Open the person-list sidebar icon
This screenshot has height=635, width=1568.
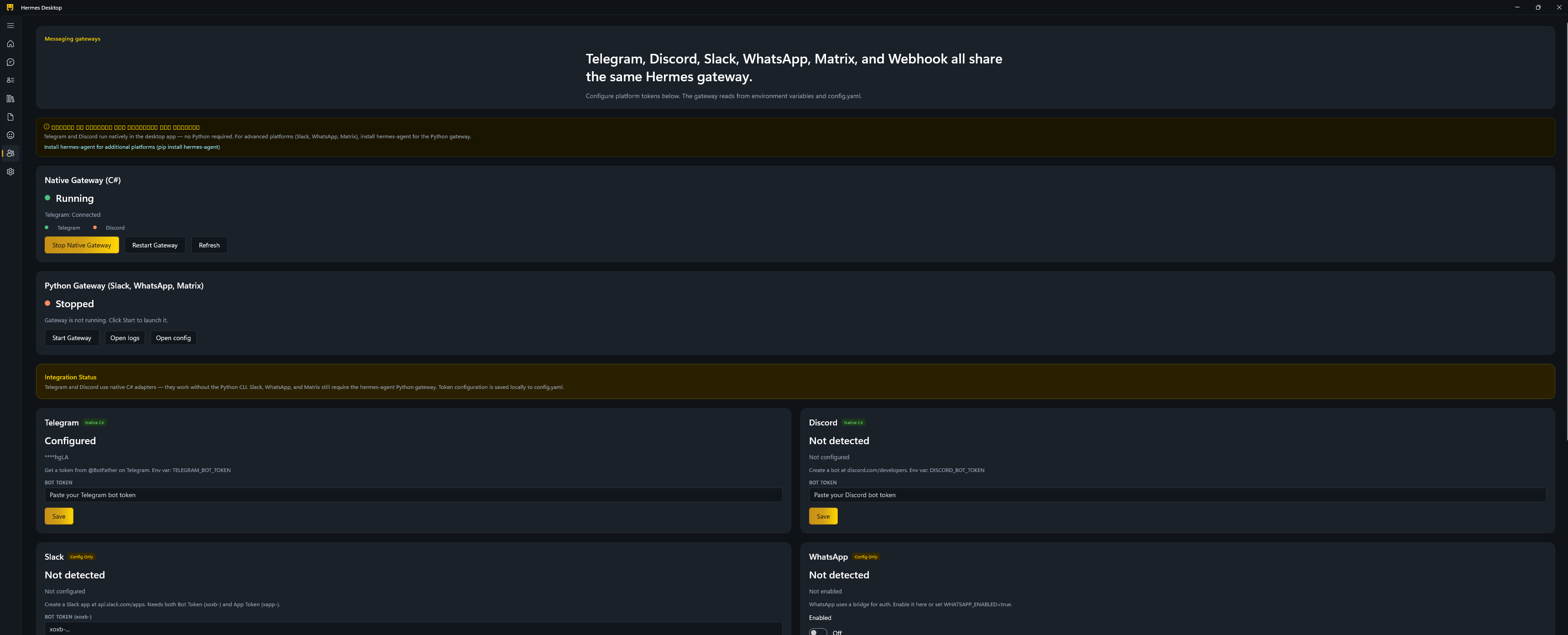[10, 80]
